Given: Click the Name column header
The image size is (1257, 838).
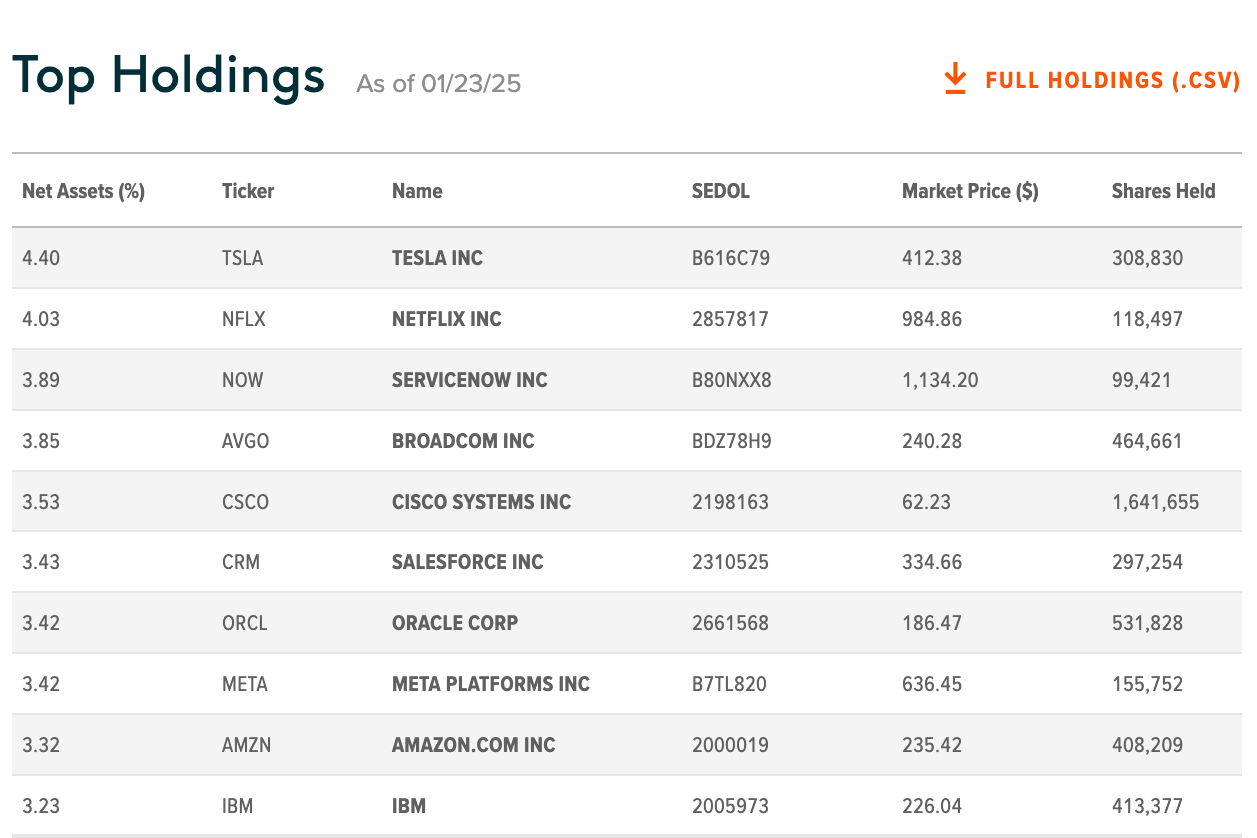Looking at the screenshot, I should [417, 191].
